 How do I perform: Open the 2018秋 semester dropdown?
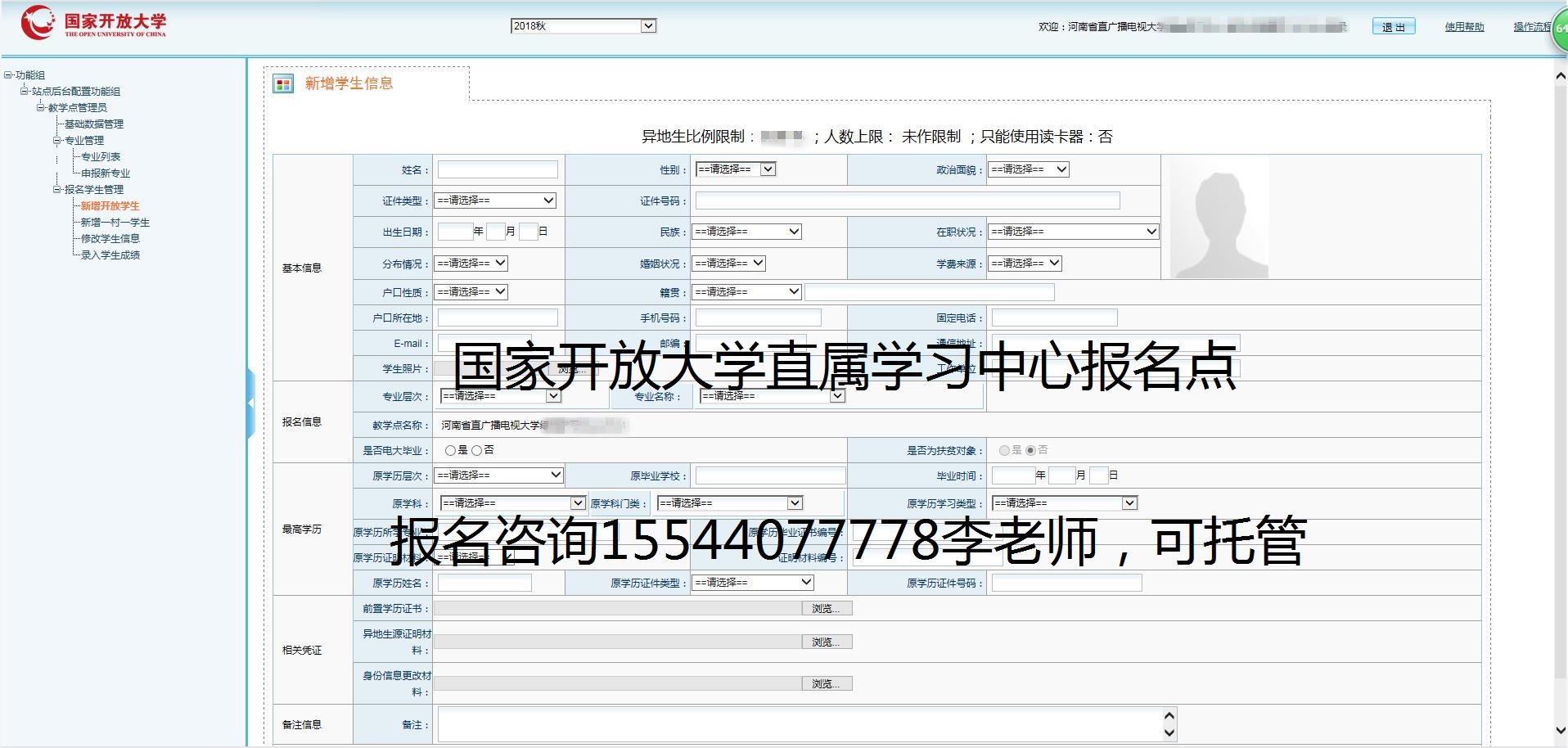pyautogui.click(x=583, y=26)
